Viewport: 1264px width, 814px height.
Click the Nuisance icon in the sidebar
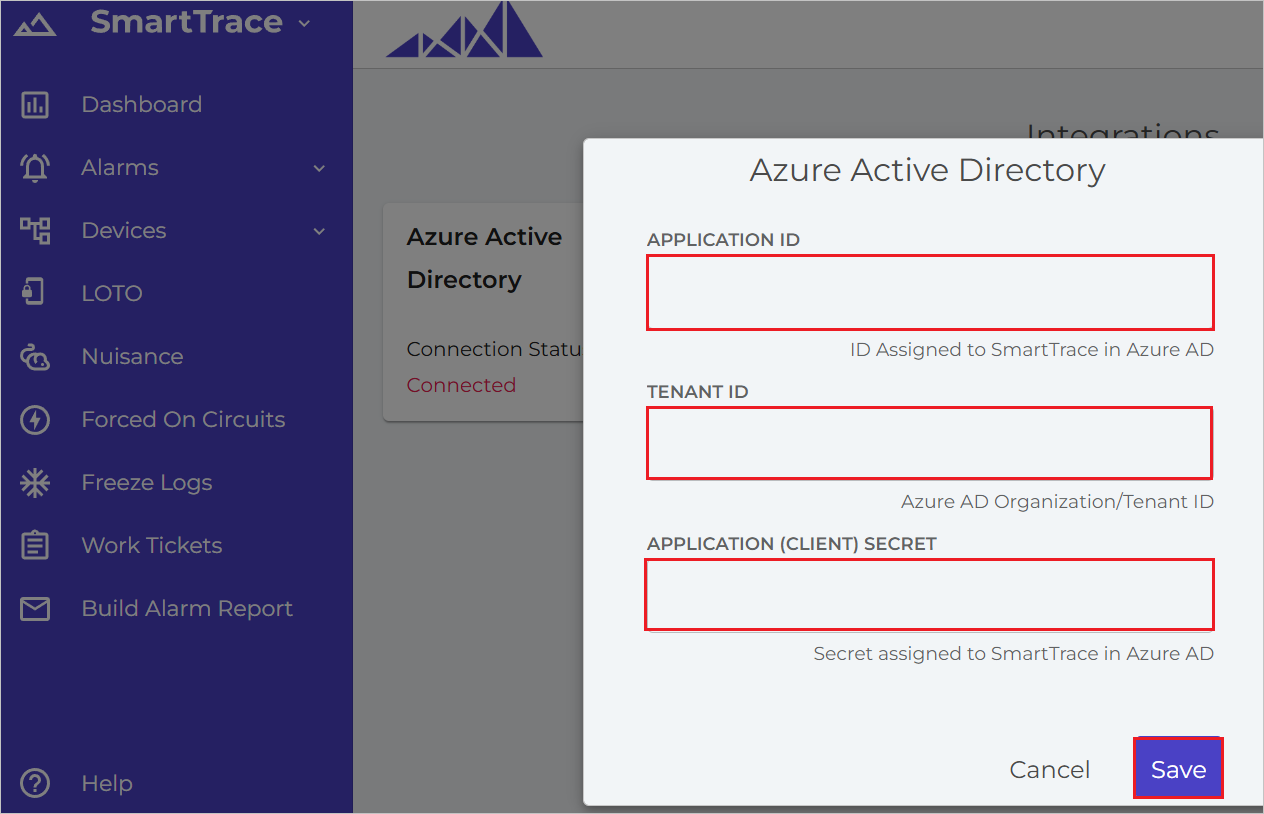pyautogui.click(x=35, y=356)
